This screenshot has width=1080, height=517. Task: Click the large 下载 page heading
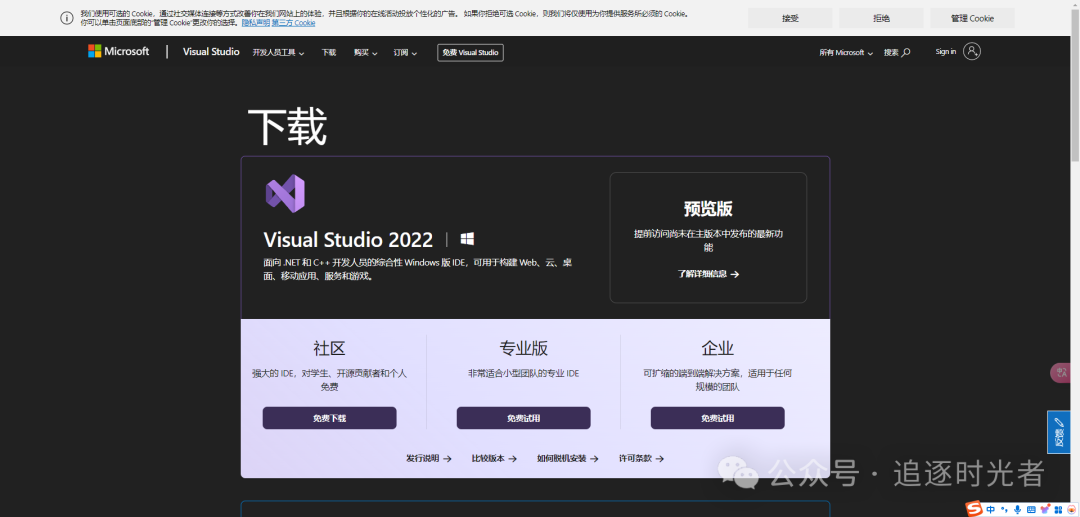(287, 127)
